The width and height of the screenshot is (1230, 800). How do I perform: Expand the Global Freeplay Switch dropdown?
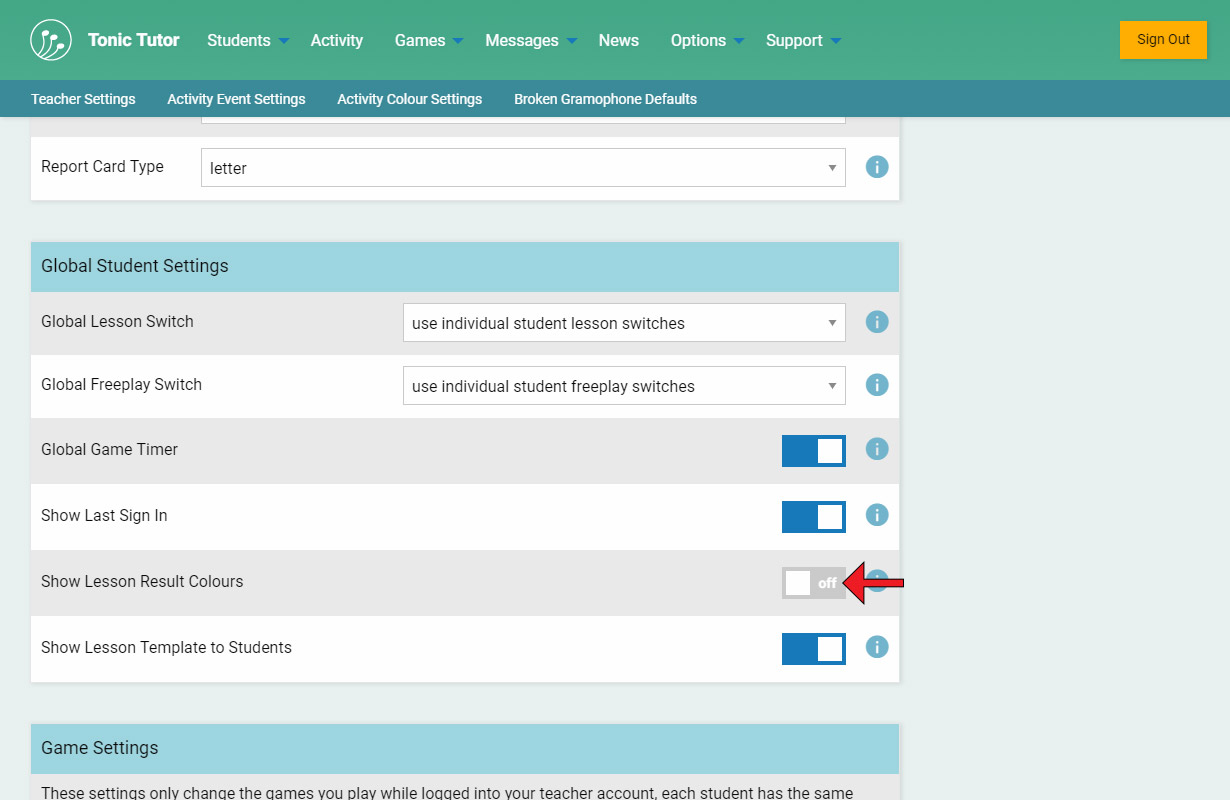pyautogui.click(x=624, y=386)
